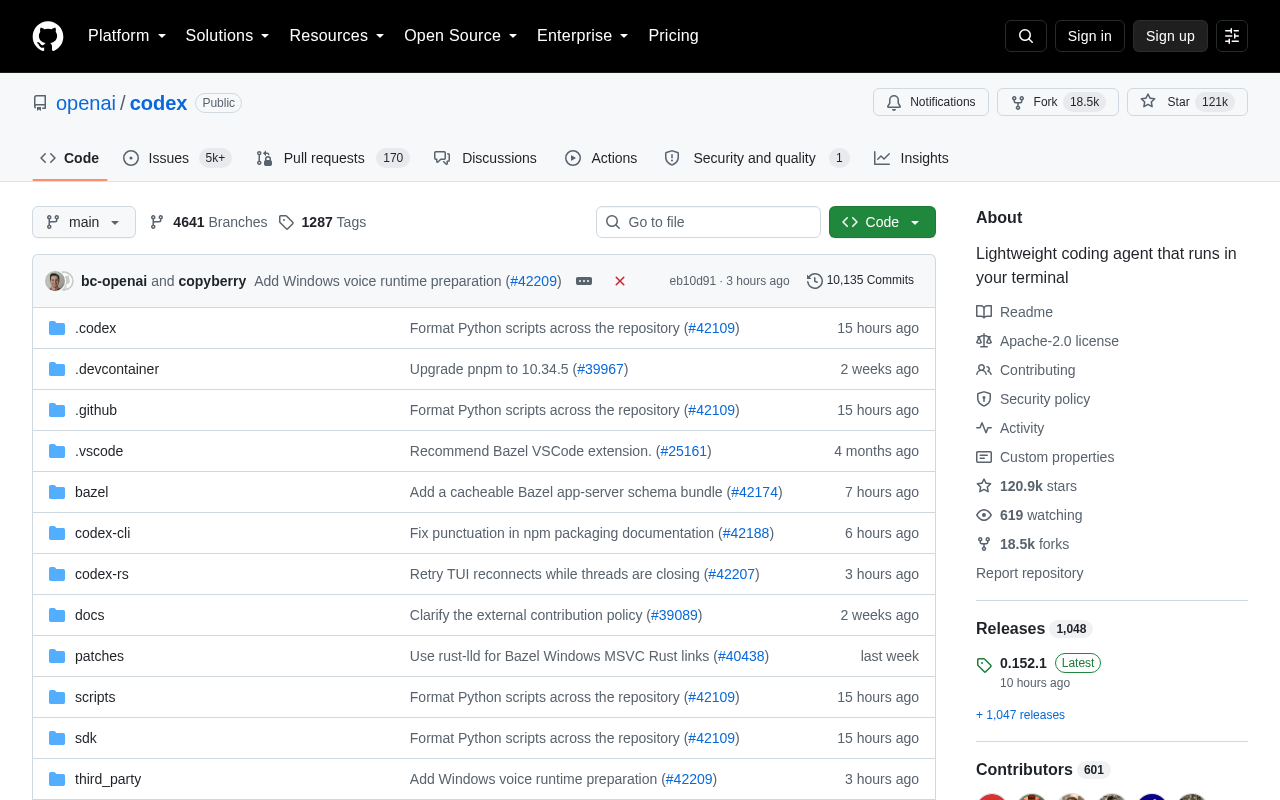Click the Sign up button
The height and width of the screenshot is (800, 1280).
tap(1170, 36)
